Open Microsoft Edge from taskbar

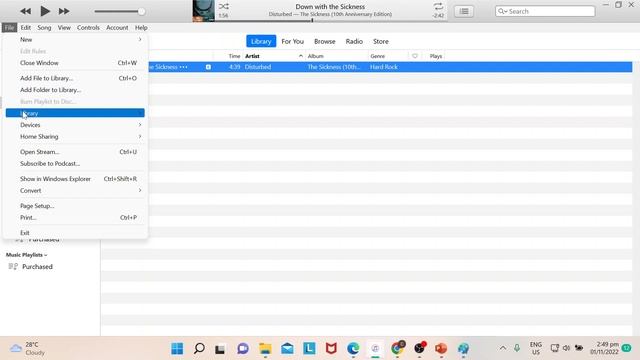[x=353, y=349]
